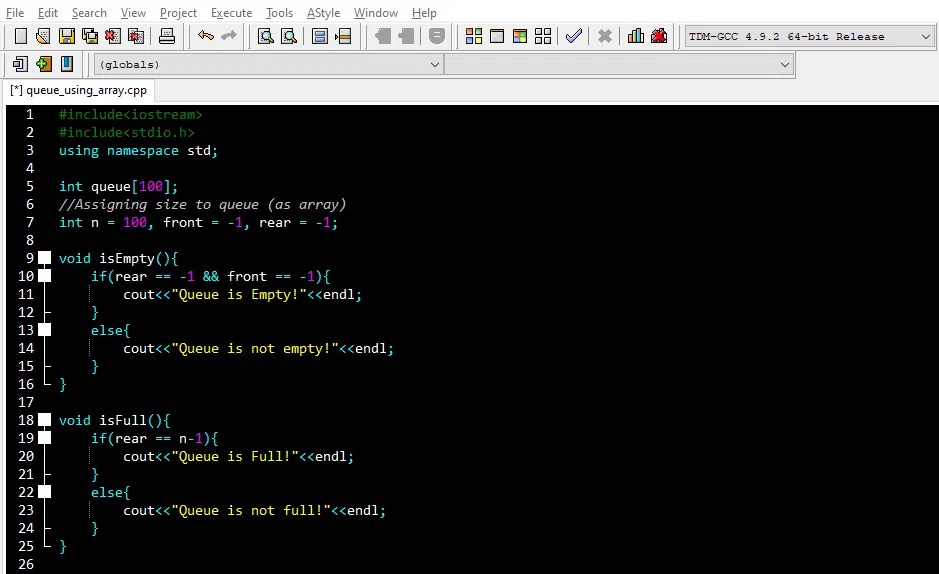Open the File menu

(15, 13)
